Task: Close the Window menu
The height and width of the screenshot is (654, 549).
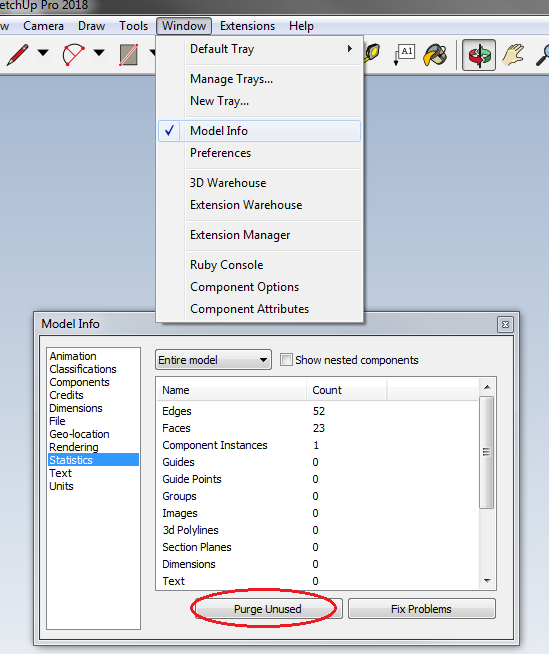Action: (x=184, y=26)
